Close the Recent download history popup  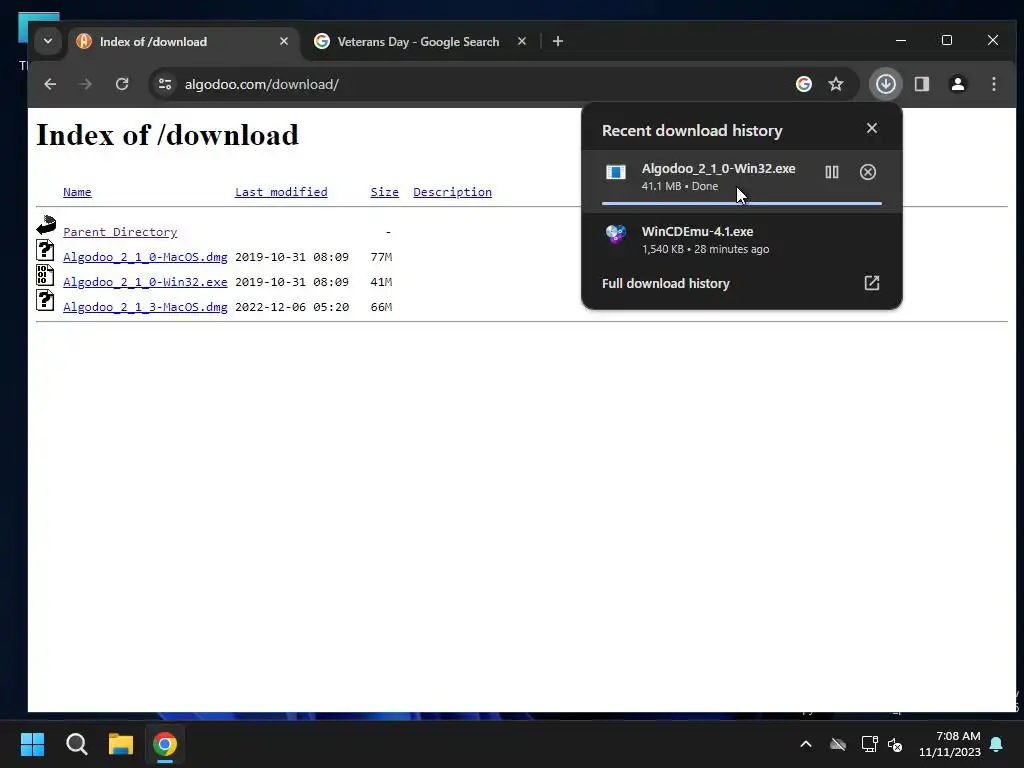pyautogui.click(x=872, y=128)
